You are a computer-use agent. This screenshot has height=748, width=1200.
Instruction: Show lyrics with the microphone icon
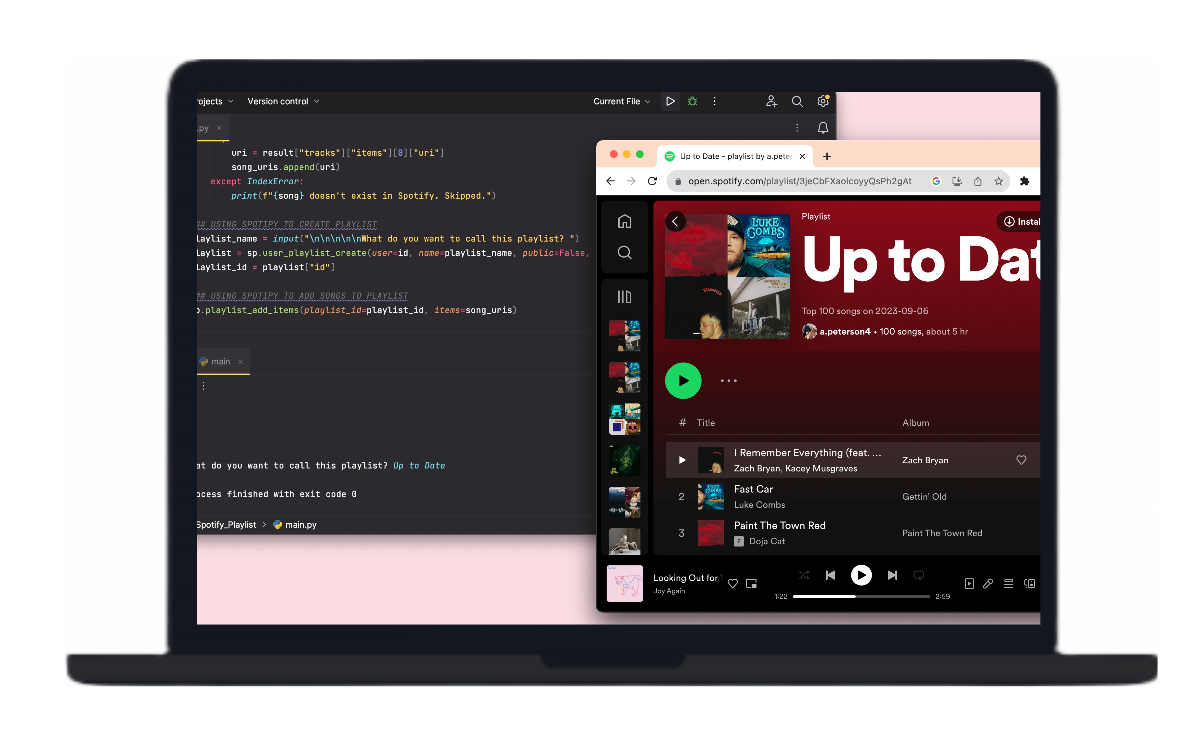click(988, 584)
